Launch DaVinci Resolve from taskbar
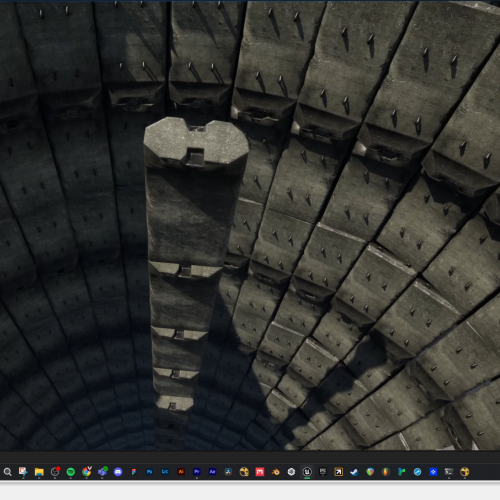The width and height of the screenshot is (500, 500). click(x=228, y=472)
